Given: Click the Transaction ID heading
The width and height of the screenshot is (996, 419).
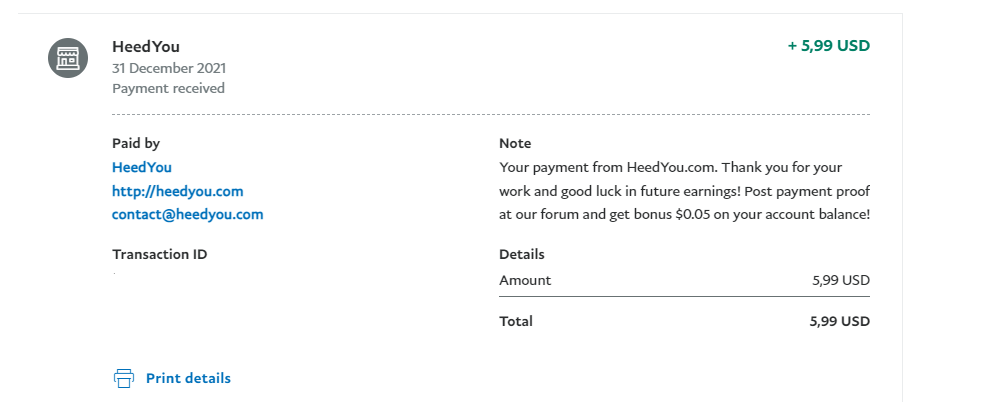Looking at the screenshot, I should (x=159, y=255).
